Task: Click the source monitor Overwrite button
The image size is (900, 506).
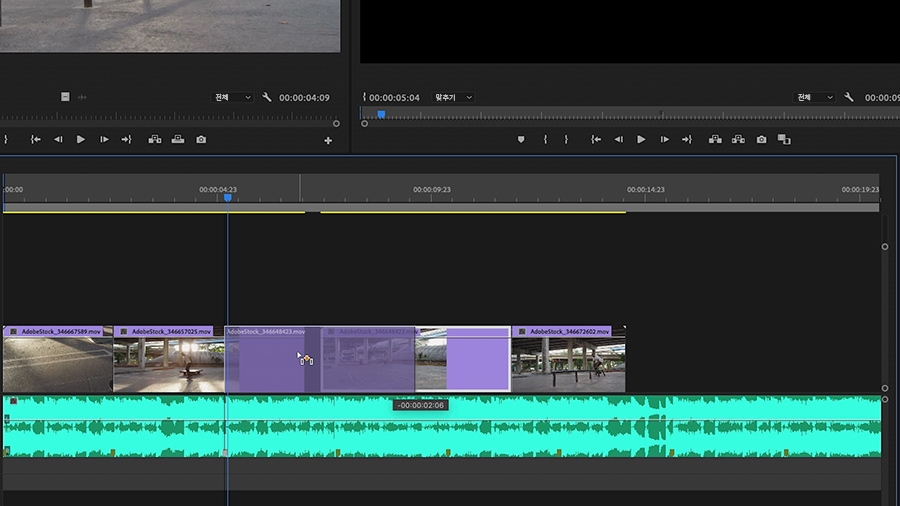Action: (x=178, y=140)
